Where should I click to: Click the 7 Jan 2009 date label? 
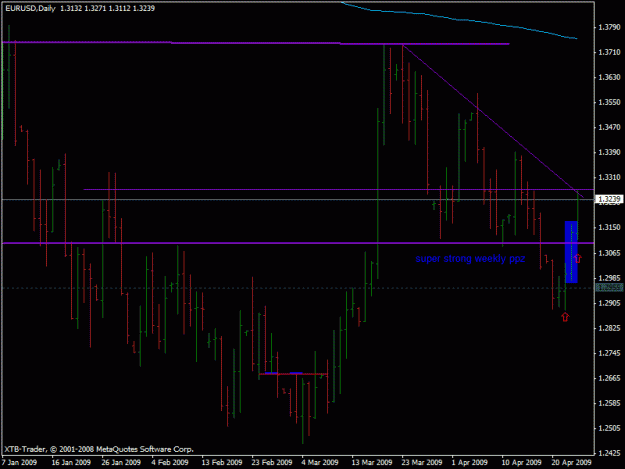point(19,463)
